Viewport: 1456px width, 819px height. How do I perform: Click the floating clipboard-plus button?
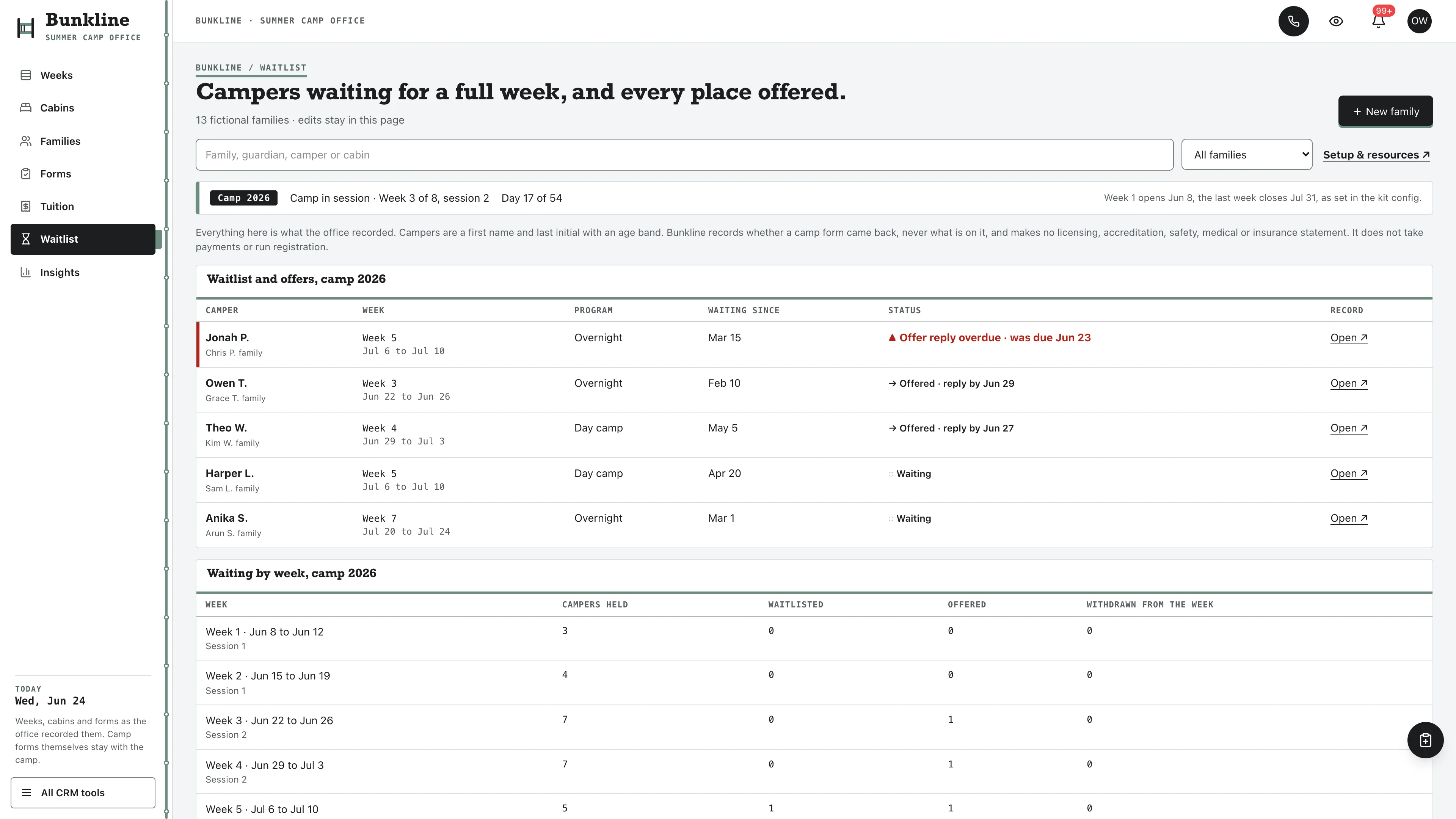(x=1425, y=740)
